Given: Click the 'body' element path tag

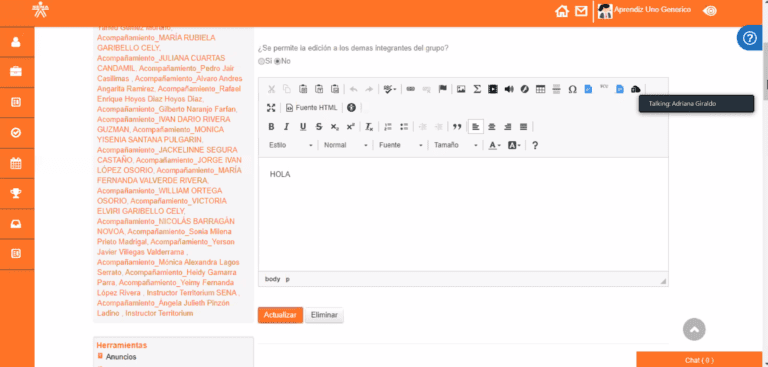Looking at the screenshot, I should [272, 279].
